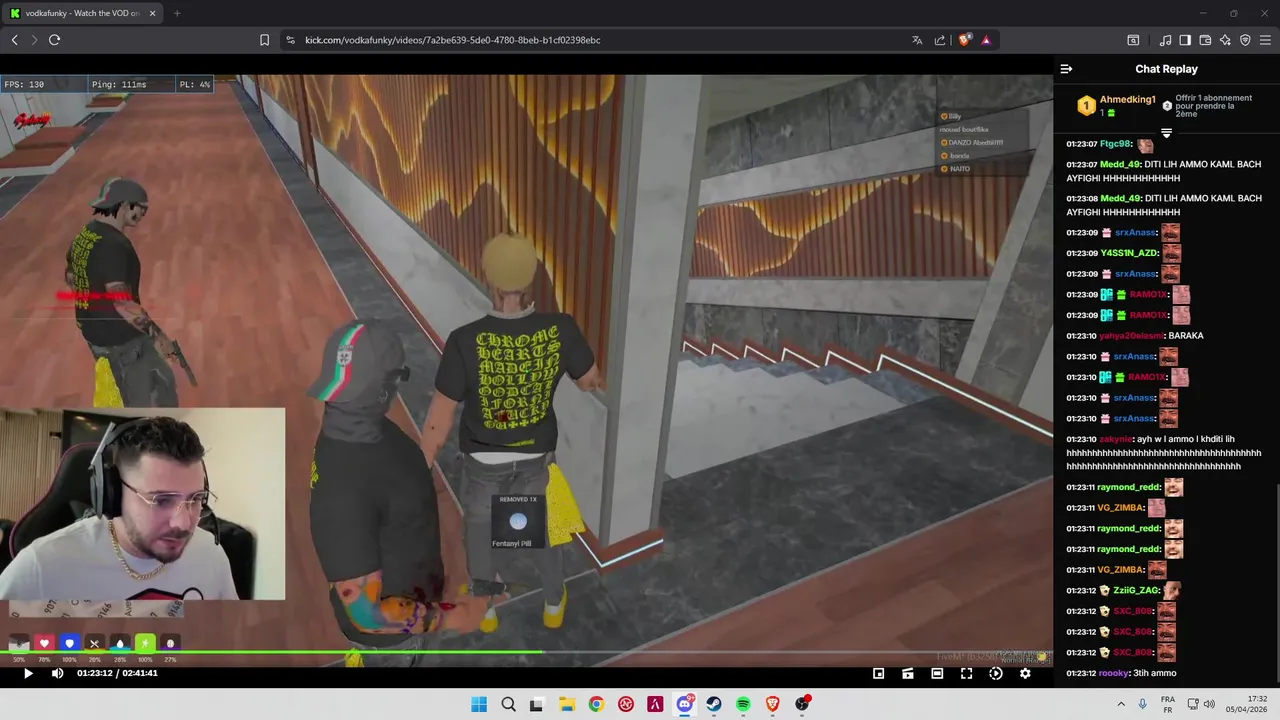Open Brave browser taskbar icon
1280x720 pixels.
tap(772, 704)
